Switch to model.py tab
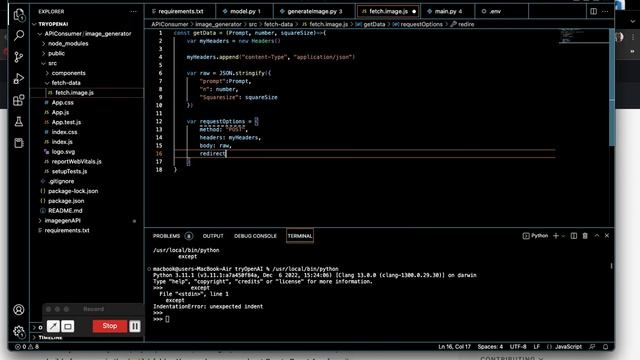The image size is (640, 360). [x=244, y=11]
